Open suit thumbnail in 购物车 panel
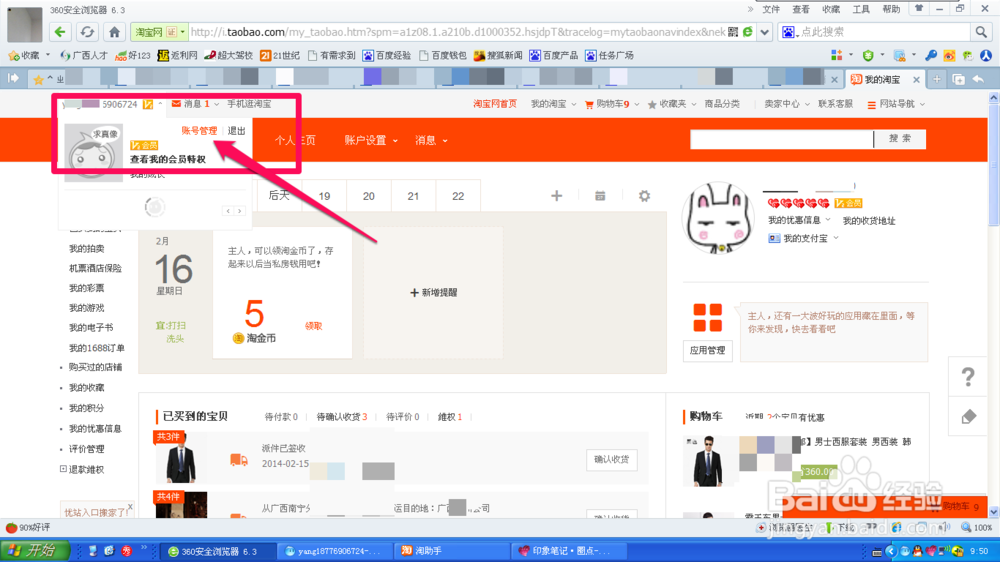This screenshot has height=562, width=1000. [x=708, y=461]
